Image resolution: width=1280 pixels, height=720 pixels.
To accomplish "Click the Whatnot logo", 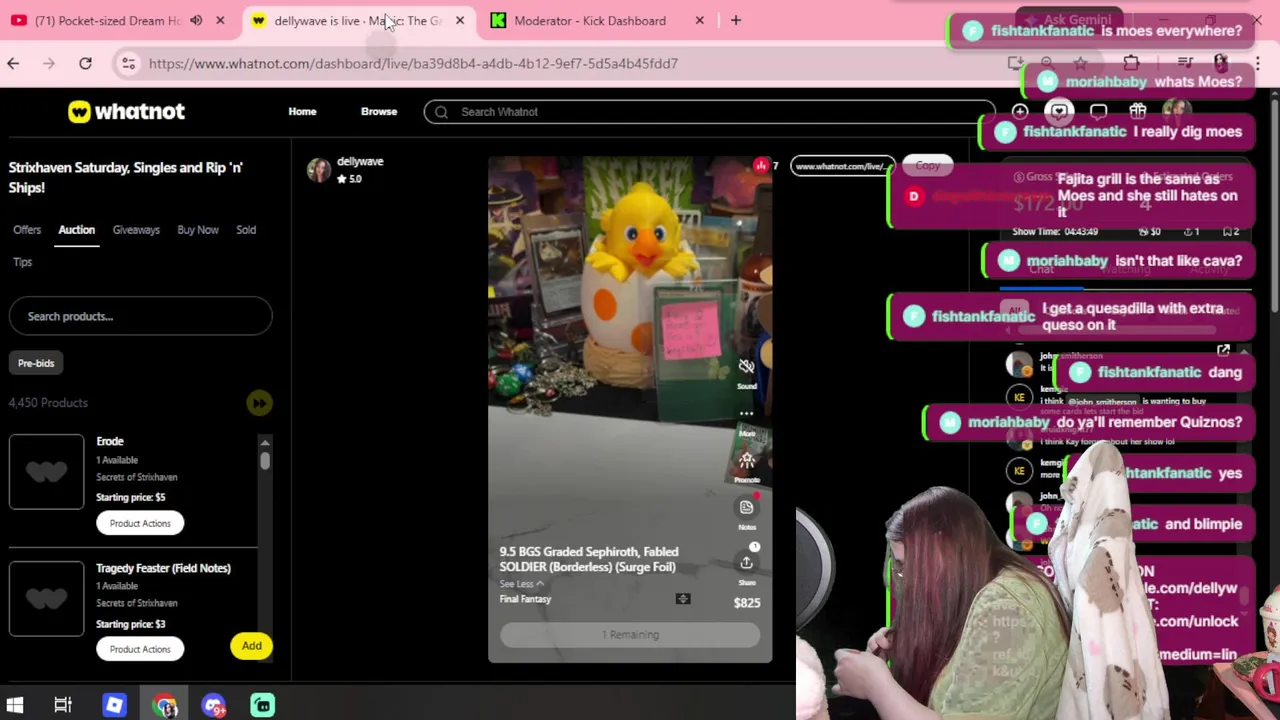I will (x=127, y=112).
